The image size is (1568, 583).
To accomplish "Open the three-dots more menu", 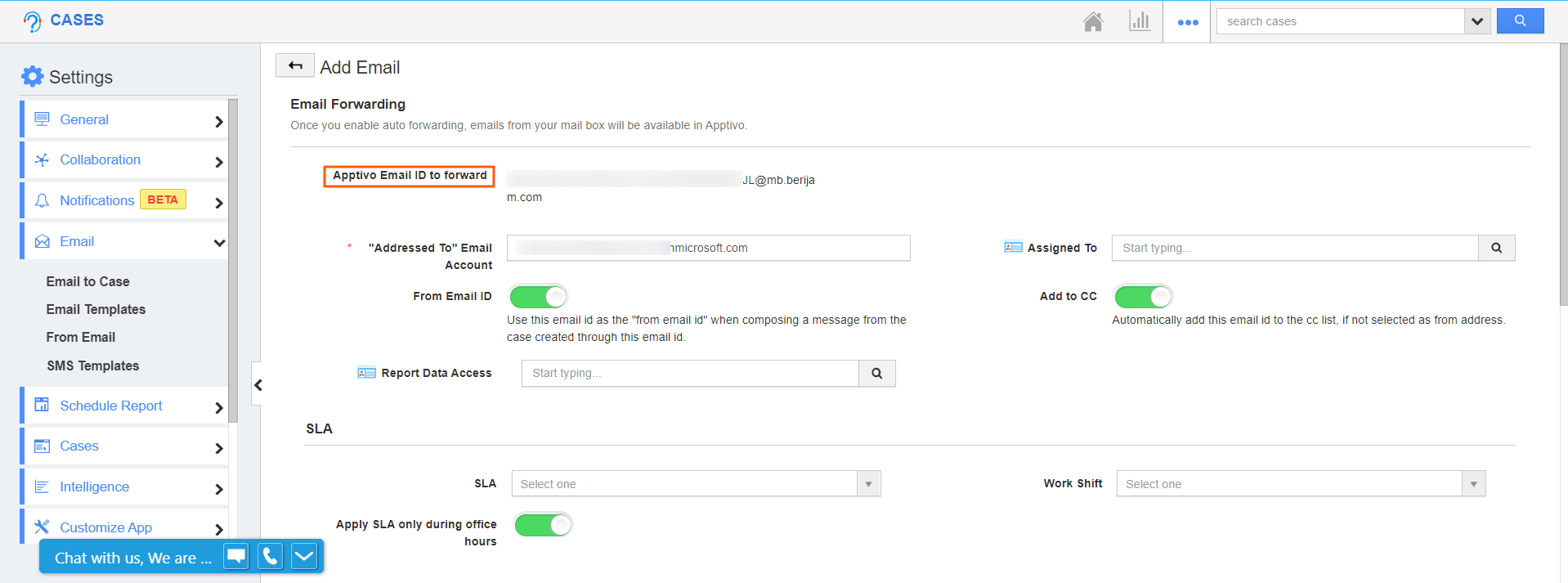I will 1187,22.
